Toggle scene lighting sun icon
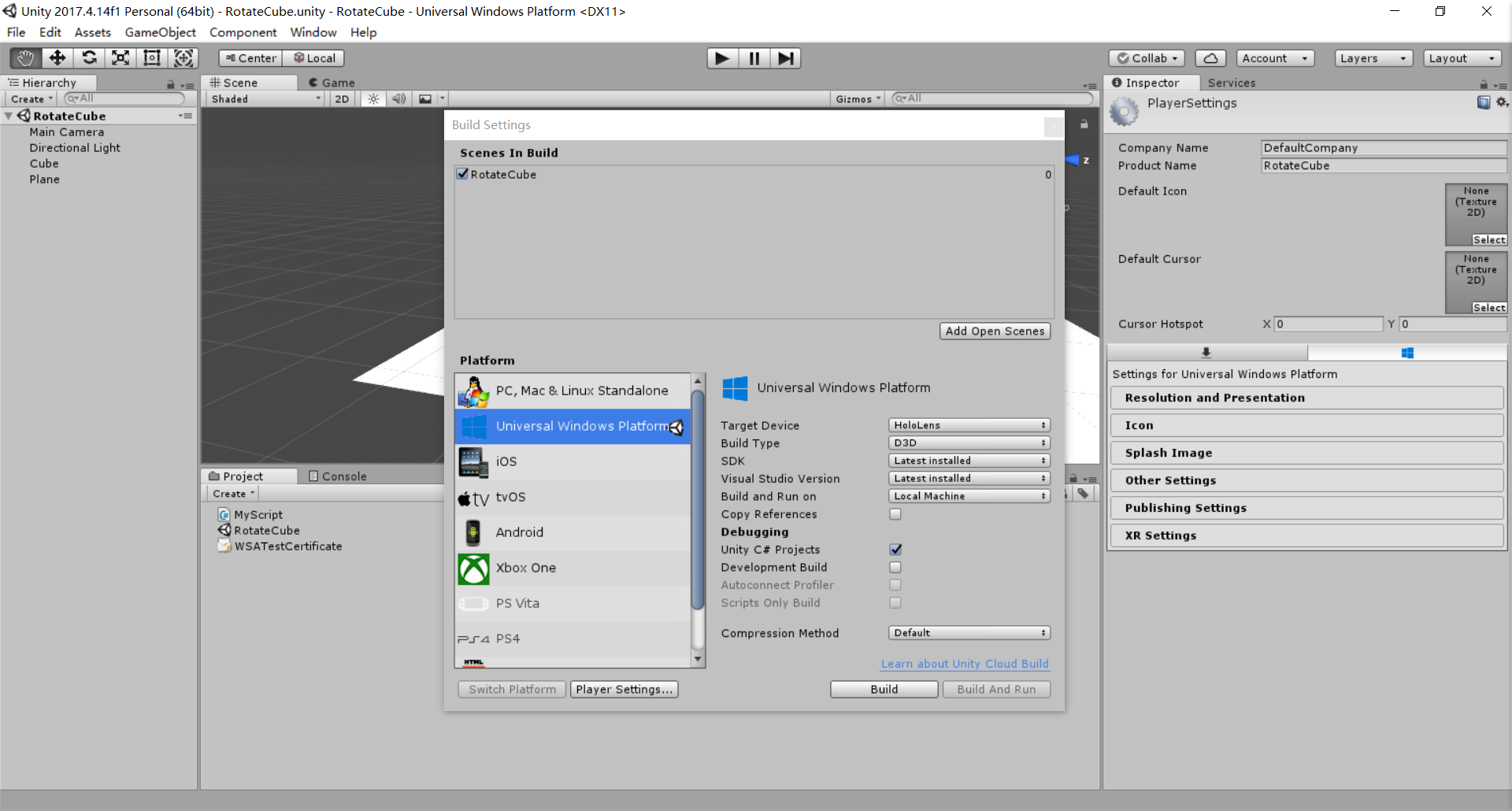Viewport: 1512px width, 811px height. pos(373,99)
